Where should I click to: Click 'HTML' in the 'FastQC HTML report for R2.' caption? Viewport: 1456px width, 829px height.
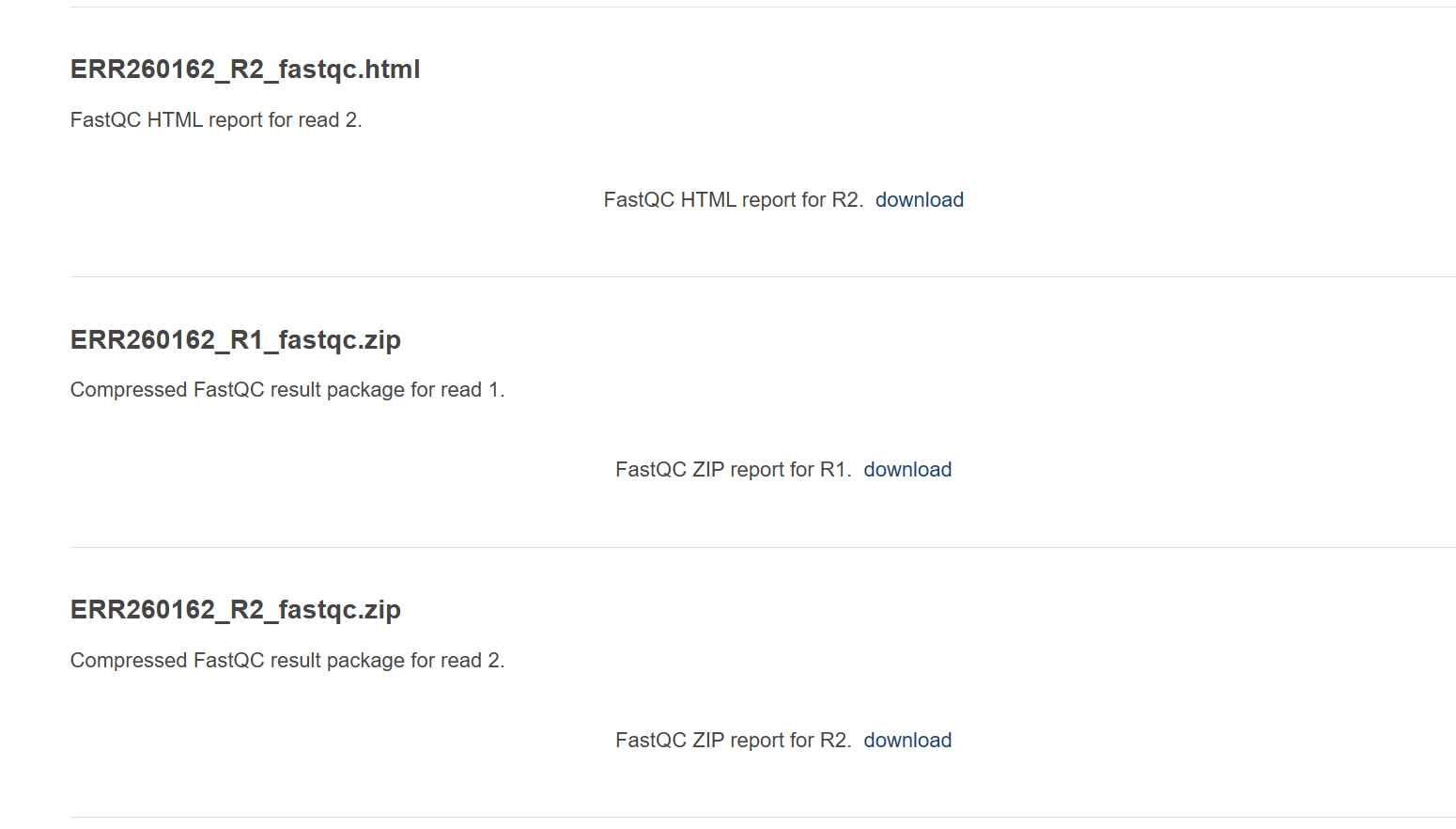708,200
